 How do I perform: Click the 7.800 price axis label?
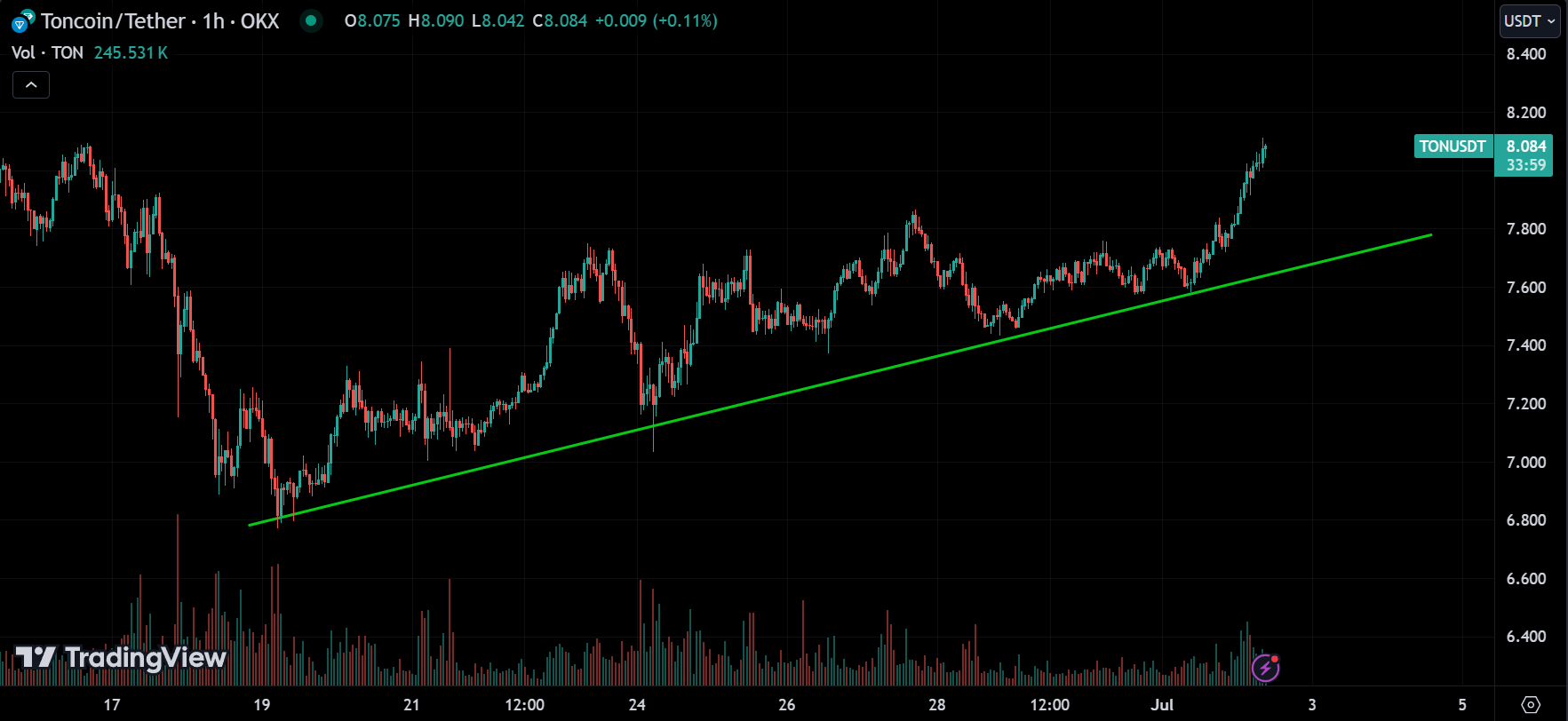[x=1526, y=229]
